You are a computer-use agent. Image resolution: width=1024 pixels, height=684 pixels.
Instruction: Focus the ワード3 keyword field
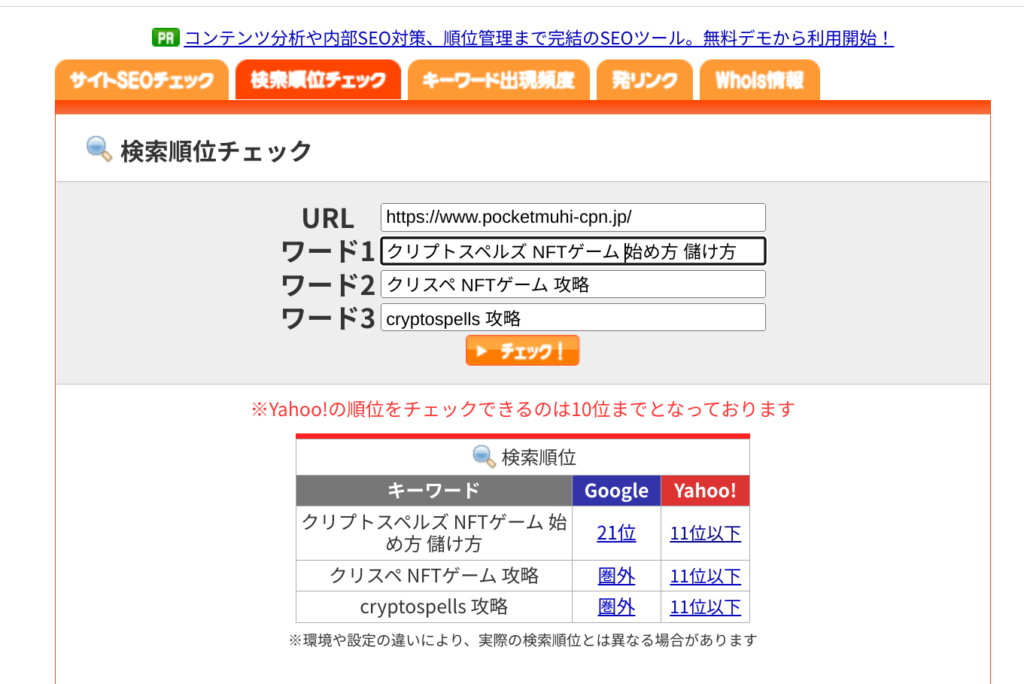coord(573,318)
